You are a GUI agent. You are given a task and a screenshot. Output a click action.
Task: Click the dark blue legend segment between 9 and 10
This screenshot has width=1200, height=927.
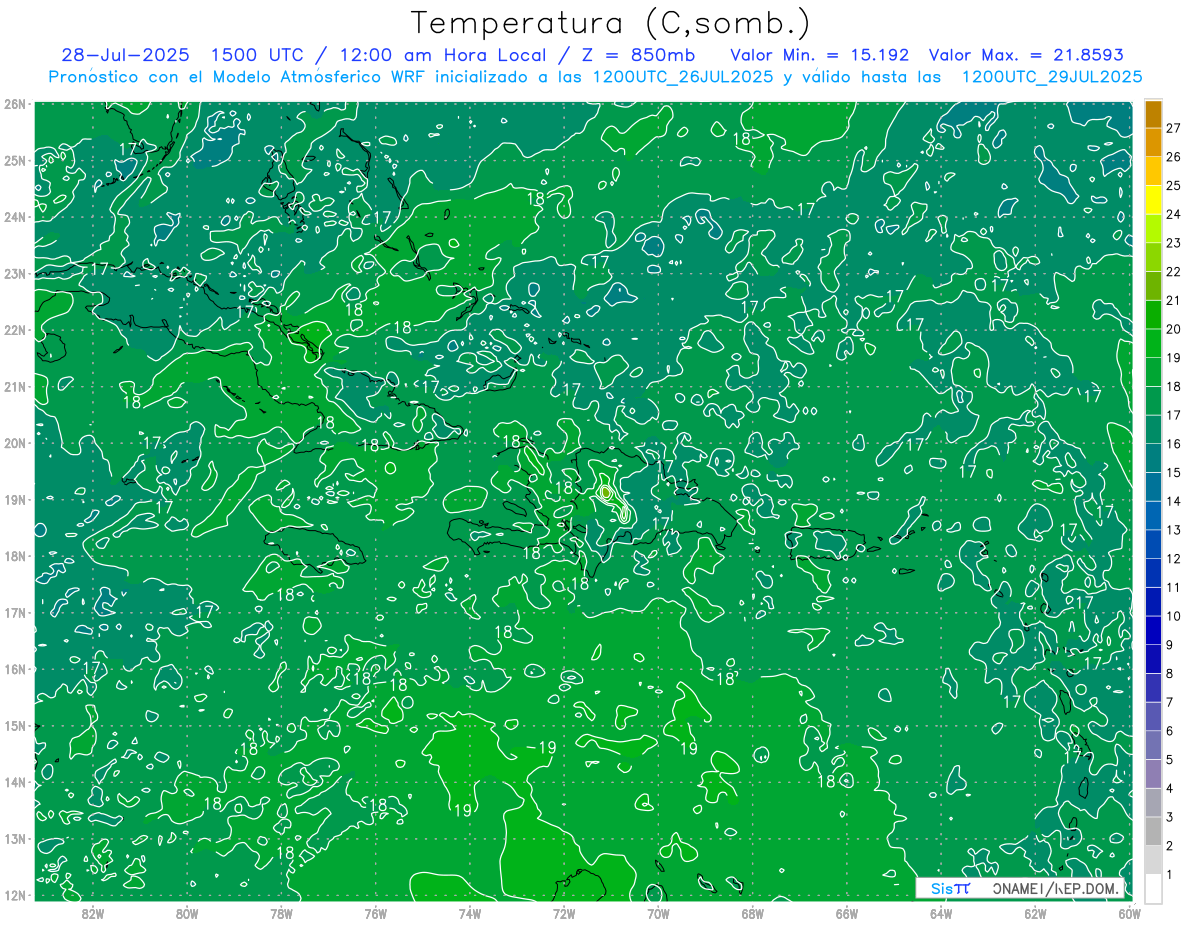(1153, 630)
